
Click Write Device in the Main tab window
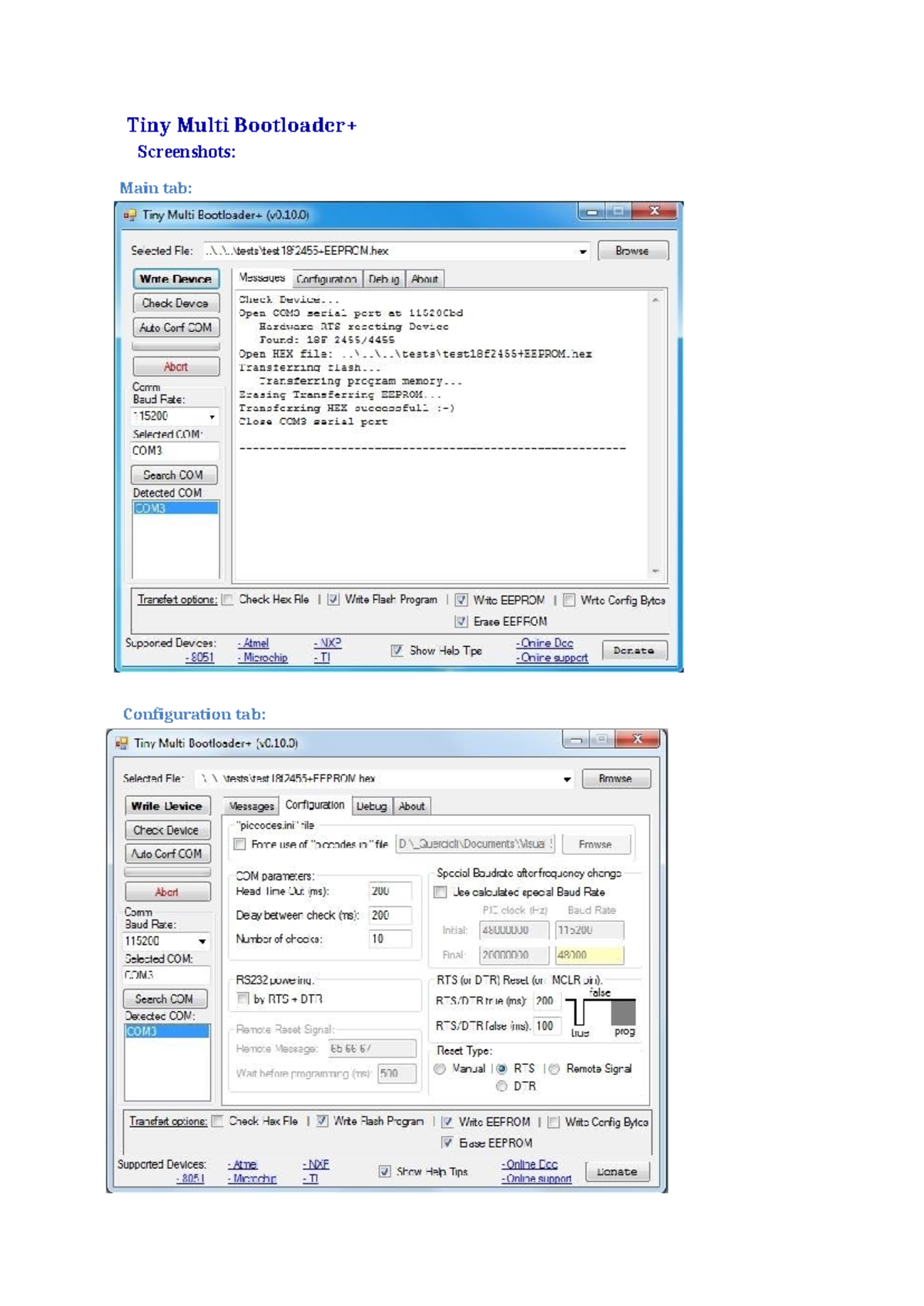point(176,279)
